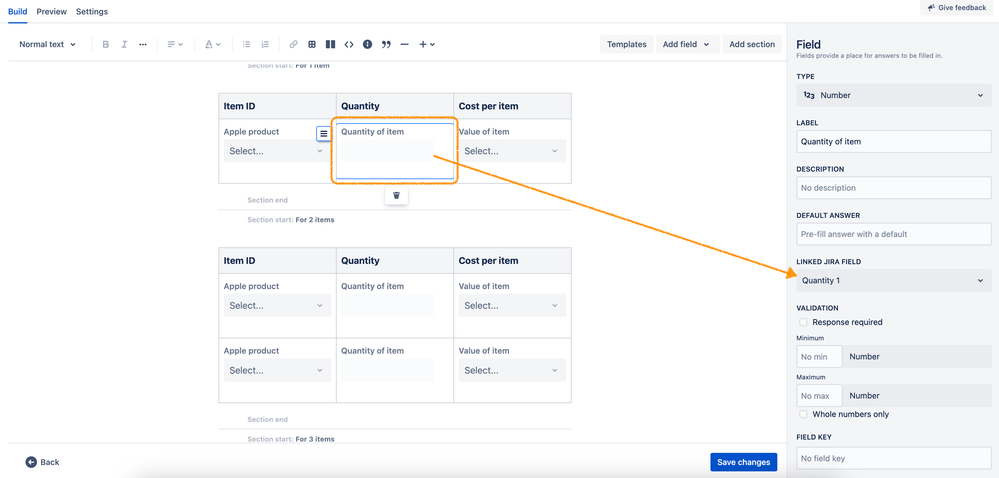Insert a horizontal divider
Viewport: 999px width, 478px height.
pyautogui.click(x=404, y=45)
